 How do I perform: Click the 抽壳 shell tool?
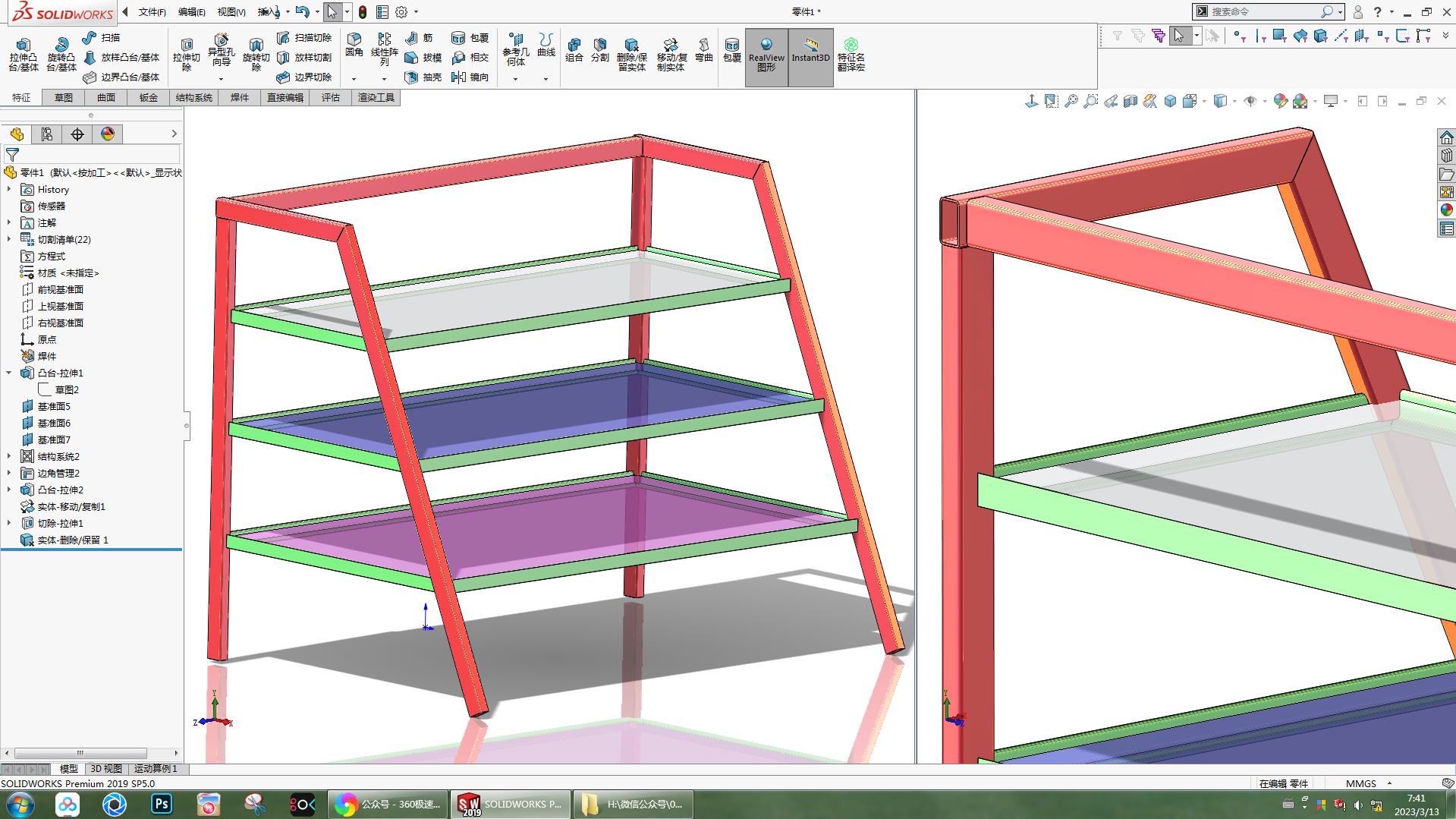coord(423,77)
